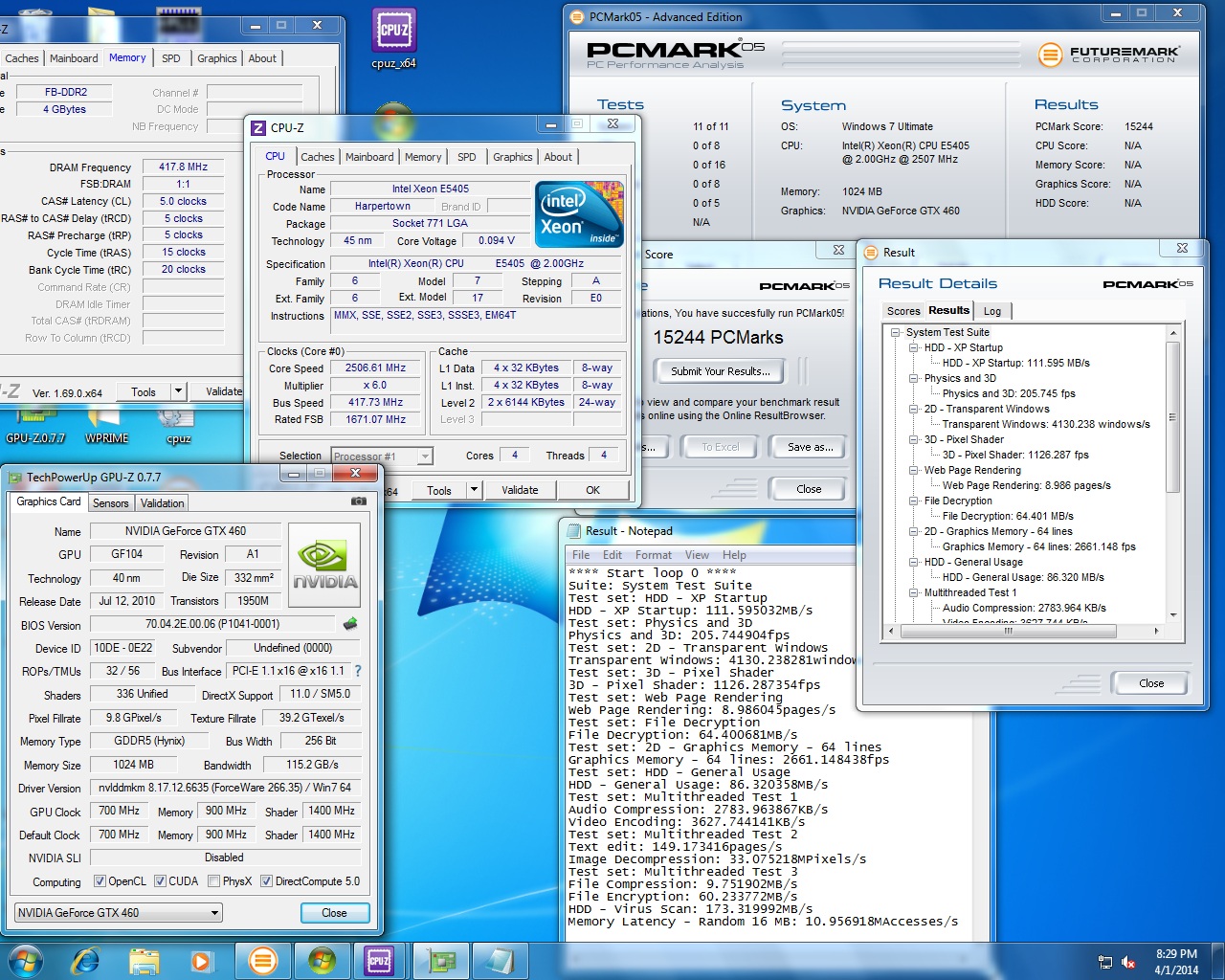Open the cpuz desktop icon
The image size is (1225, 980).
pos(178,427)
